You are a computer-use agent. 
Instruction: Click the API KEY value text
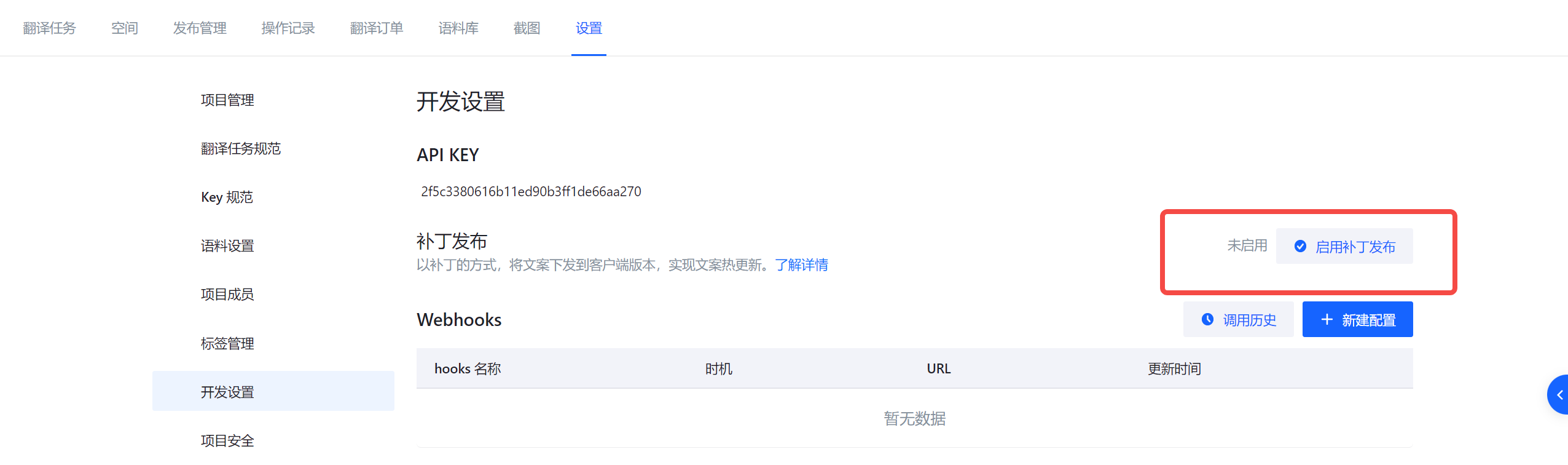[x=531, y=192]
